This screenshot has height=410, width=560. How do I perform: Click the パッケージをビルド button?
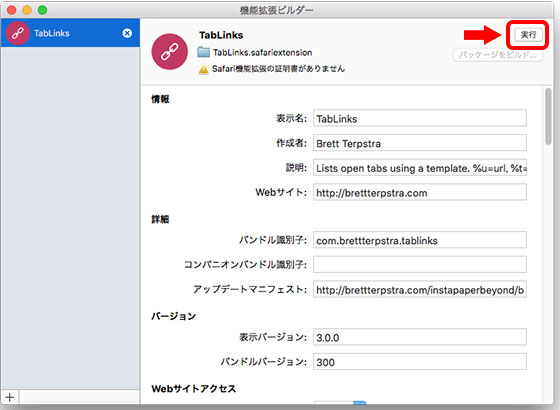coord(498,55)
